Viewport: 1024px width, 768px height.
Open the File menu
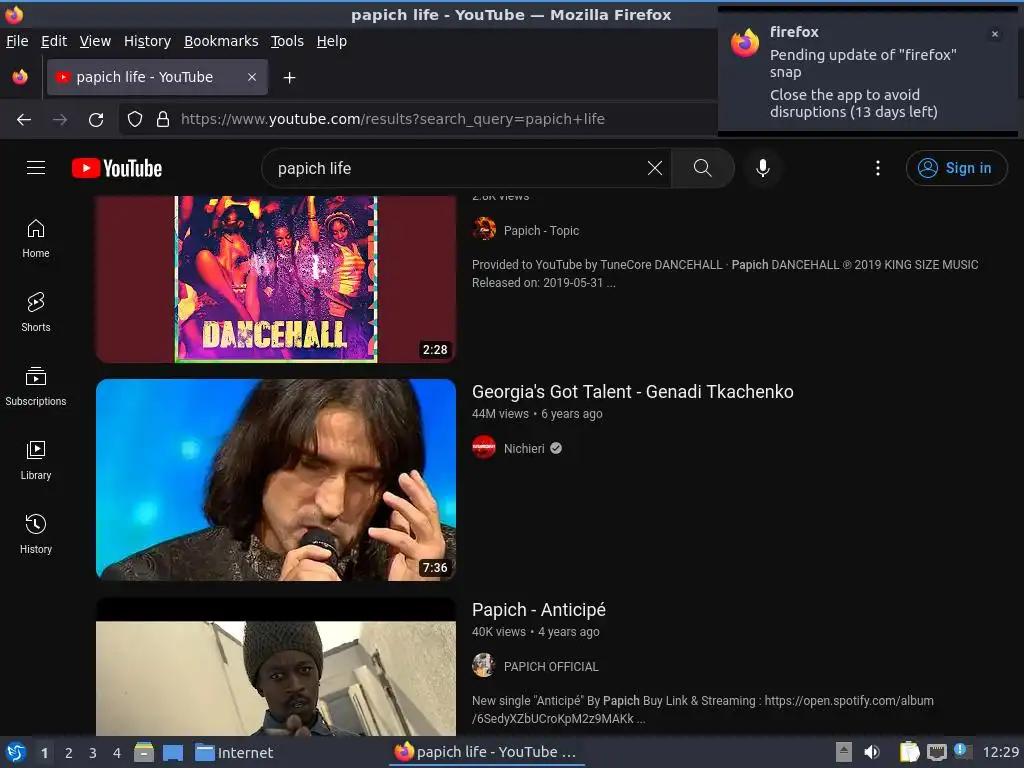(x=17, y=41)
